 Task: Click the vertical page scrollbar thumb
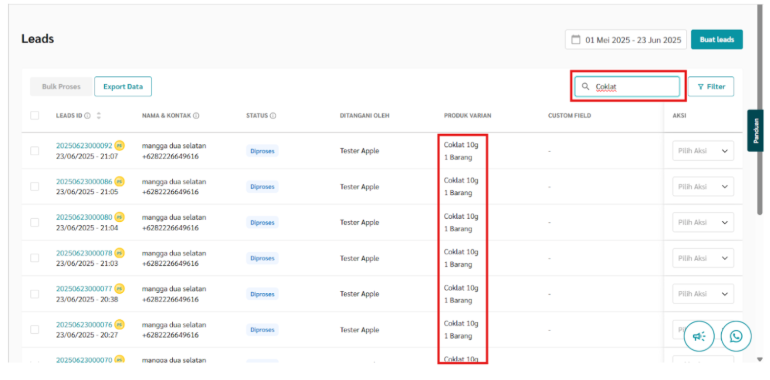coord(760,111)
